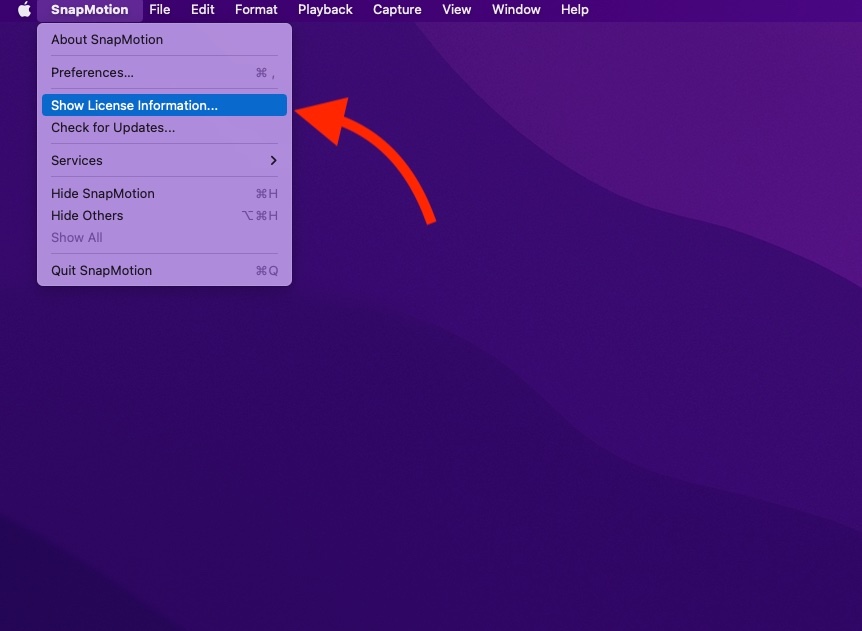Open the Format menu
This screenshot has width=862, height=631.
click(256, 9)
